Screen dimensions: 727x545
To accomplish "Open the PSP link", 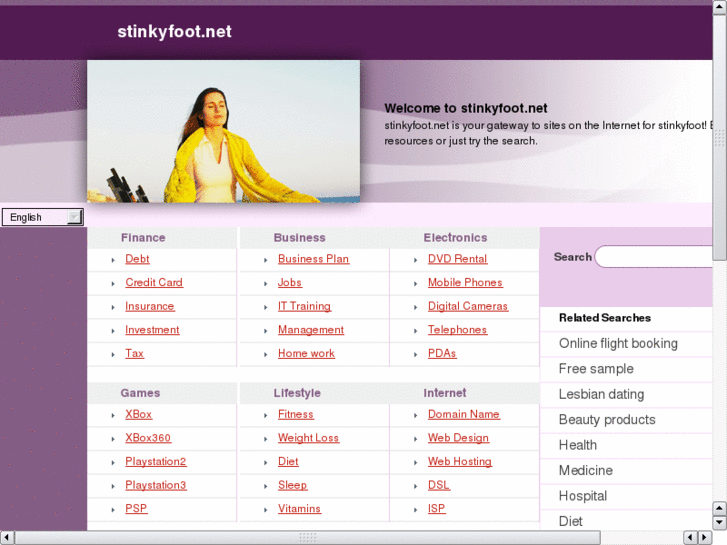I will coord(136,509).
